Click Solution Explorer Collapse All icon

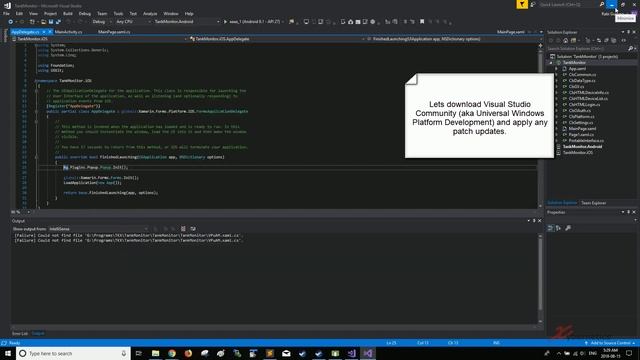click(606, 40)
